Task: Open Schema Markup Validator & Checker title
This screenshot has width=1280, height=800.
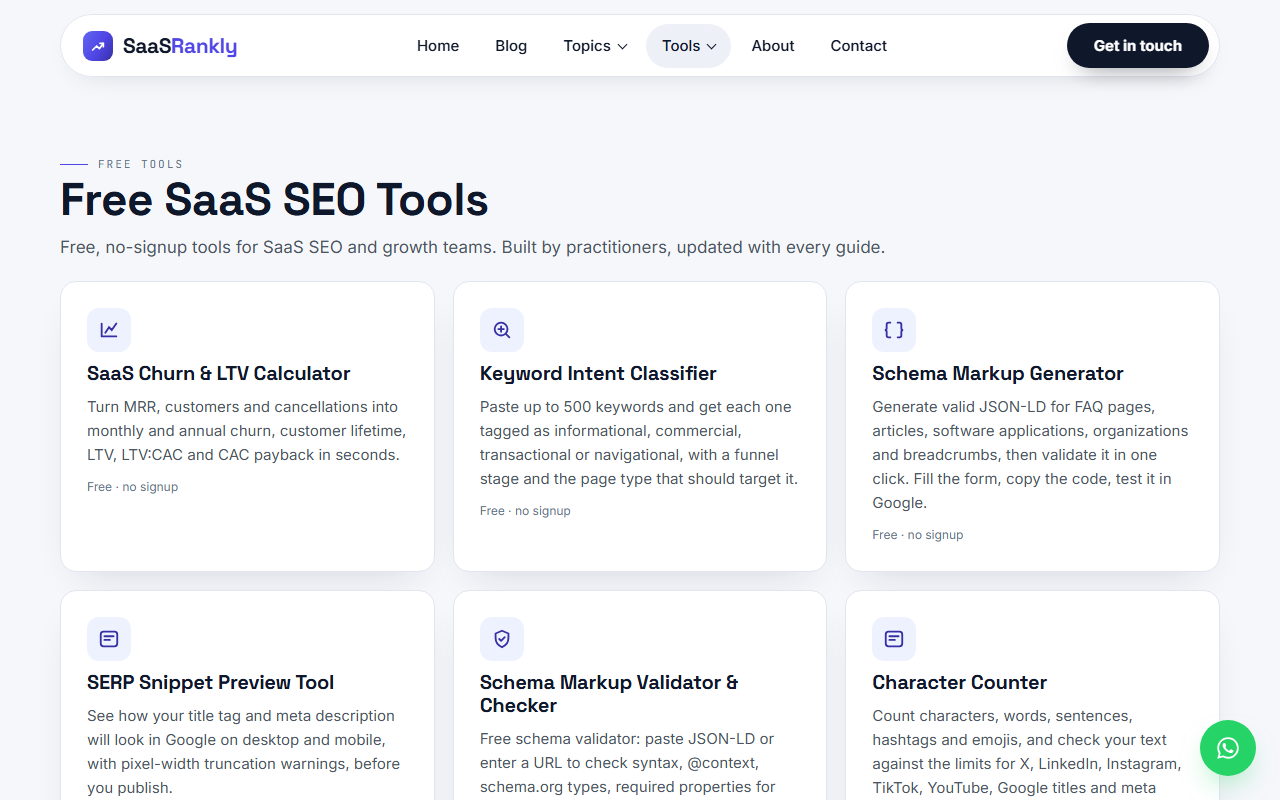Action: point(609,693)
